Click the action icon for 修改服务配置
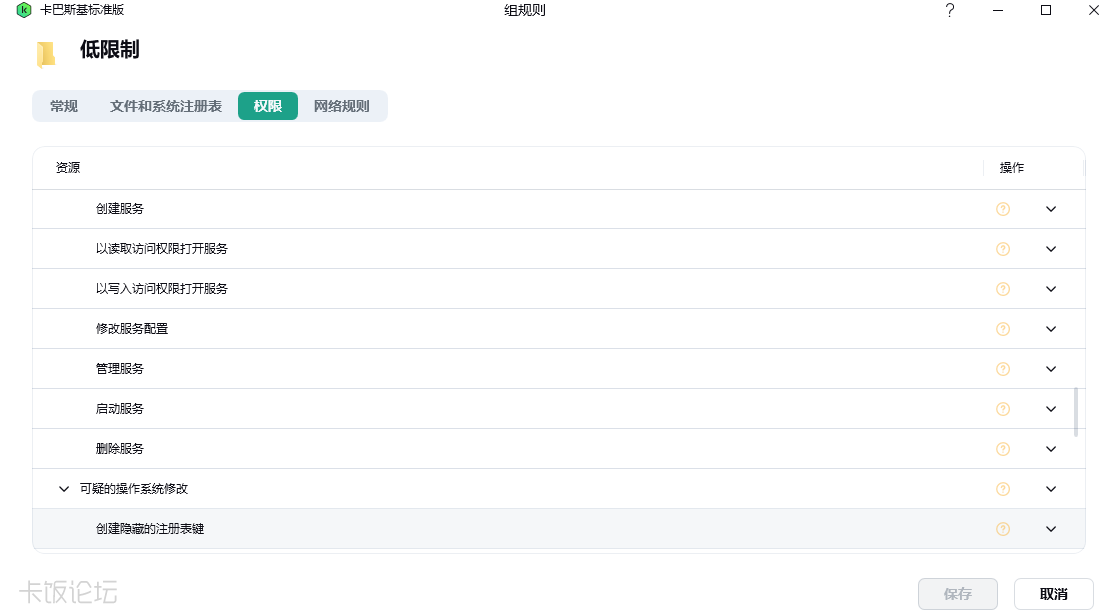1107x615 pixels. [1003, 329]
